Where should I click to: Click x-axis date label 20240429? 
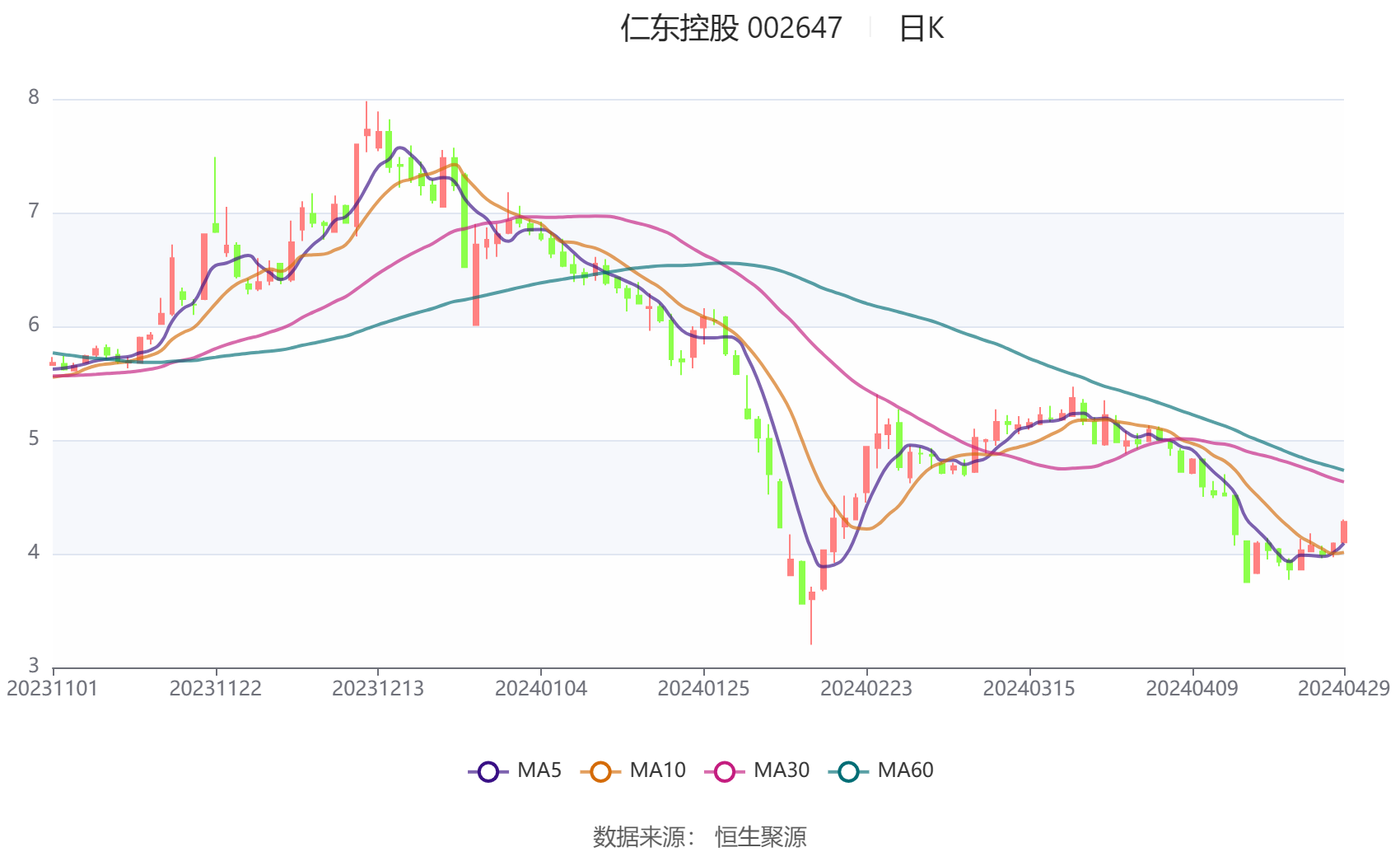[1344, 688]
